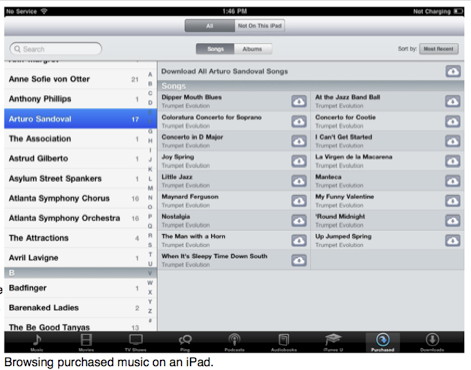The width and height of the screenshot is (471, 370).
Task: Download When It's Sleepy Time Down South icon
Action: click(299, 260)
